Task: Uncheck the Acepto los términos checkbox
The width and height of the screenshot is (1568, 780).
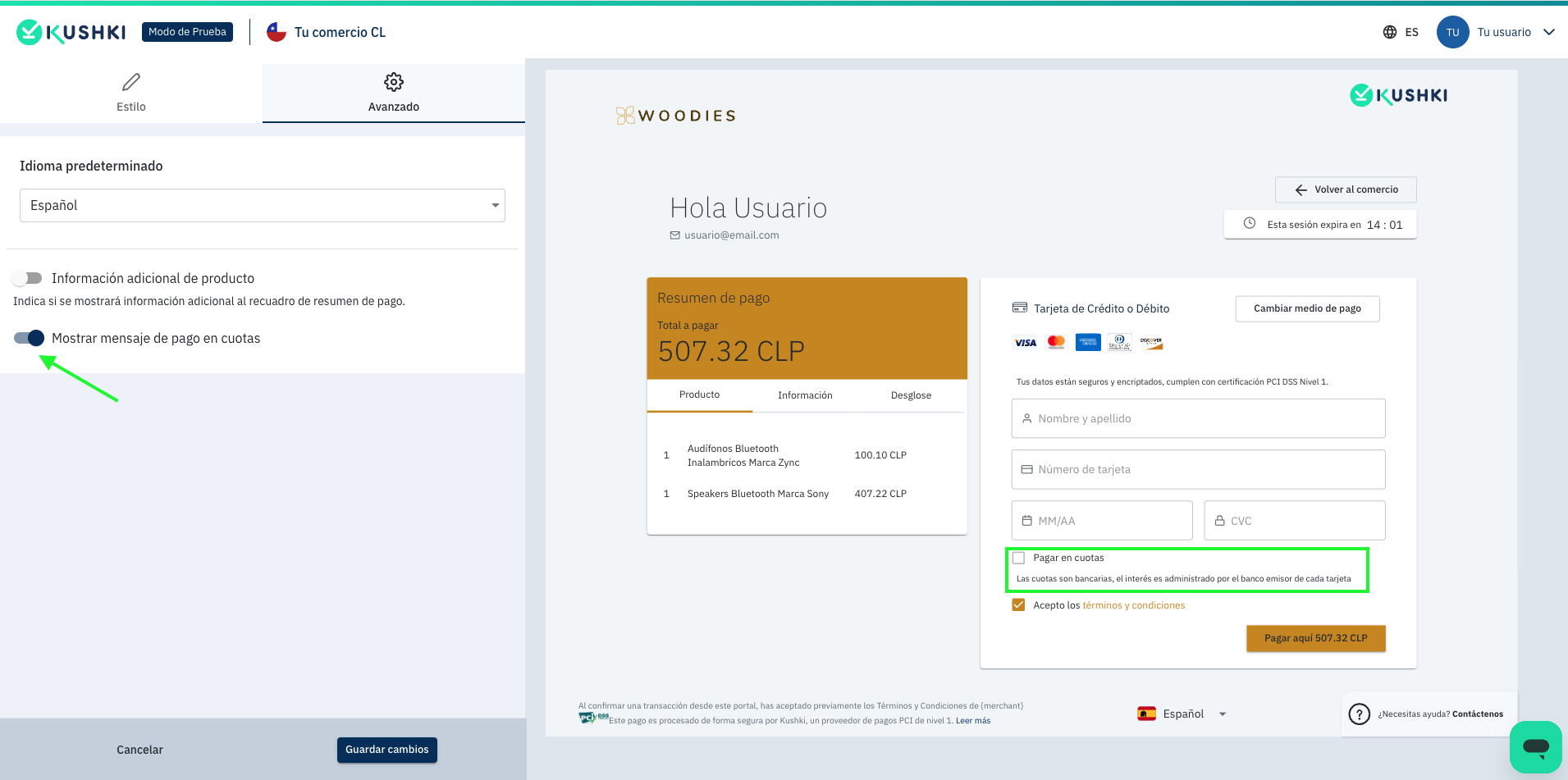Action: pos(1018,605)
